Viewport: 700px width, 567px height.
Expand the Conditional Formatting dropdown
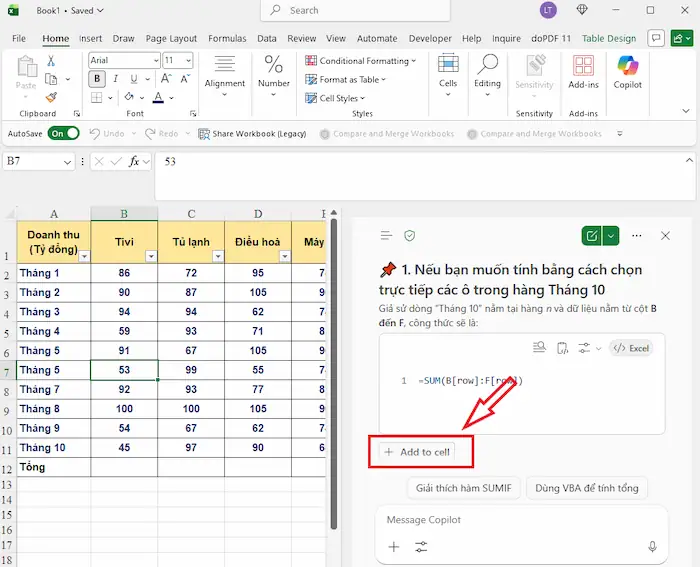pyautogui.click(x=357, y=61)
